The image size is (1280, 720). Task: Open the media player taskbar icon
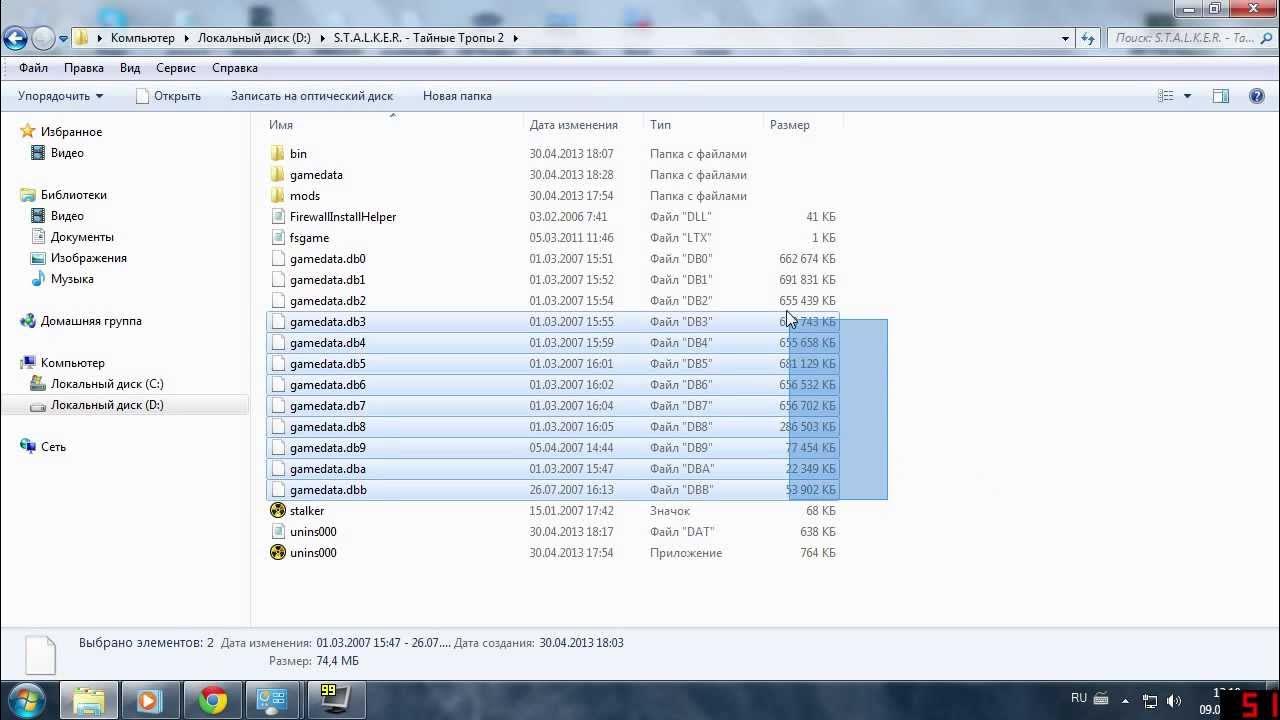[149, 700]
